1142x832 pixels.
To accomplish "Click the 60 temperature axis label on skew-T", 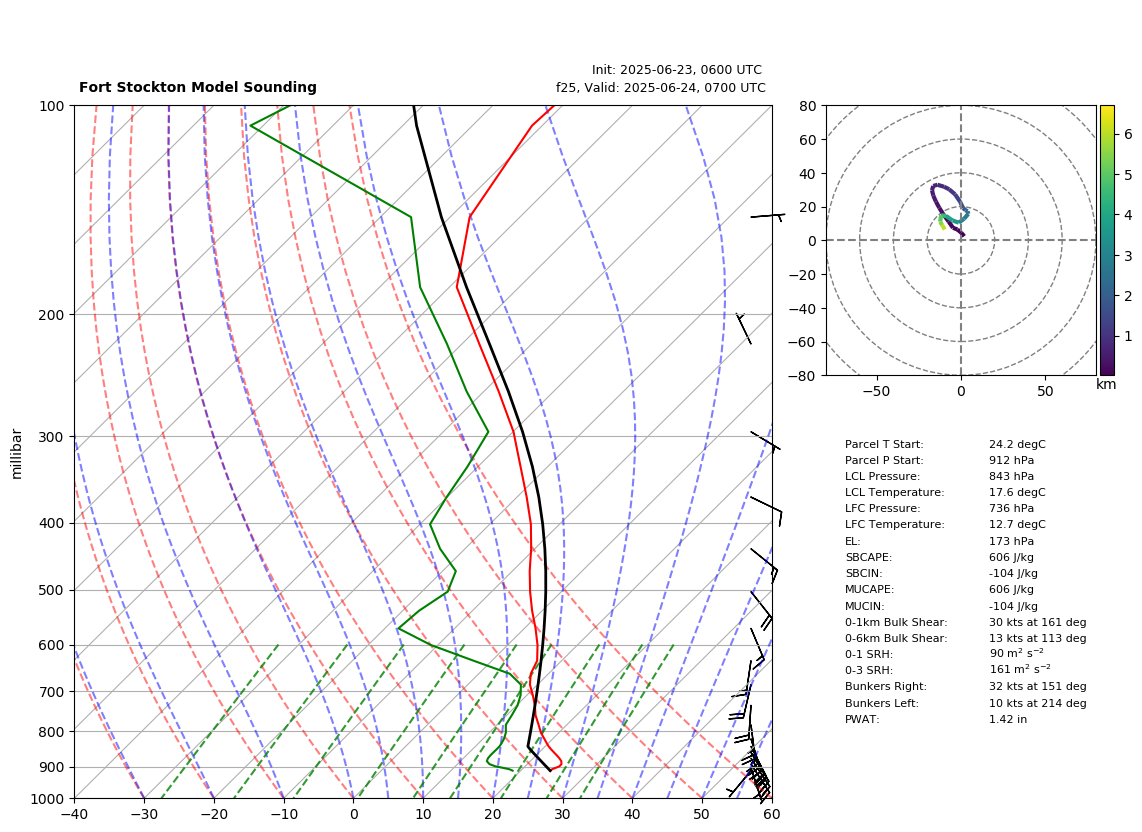I will [x=772, y=814].
